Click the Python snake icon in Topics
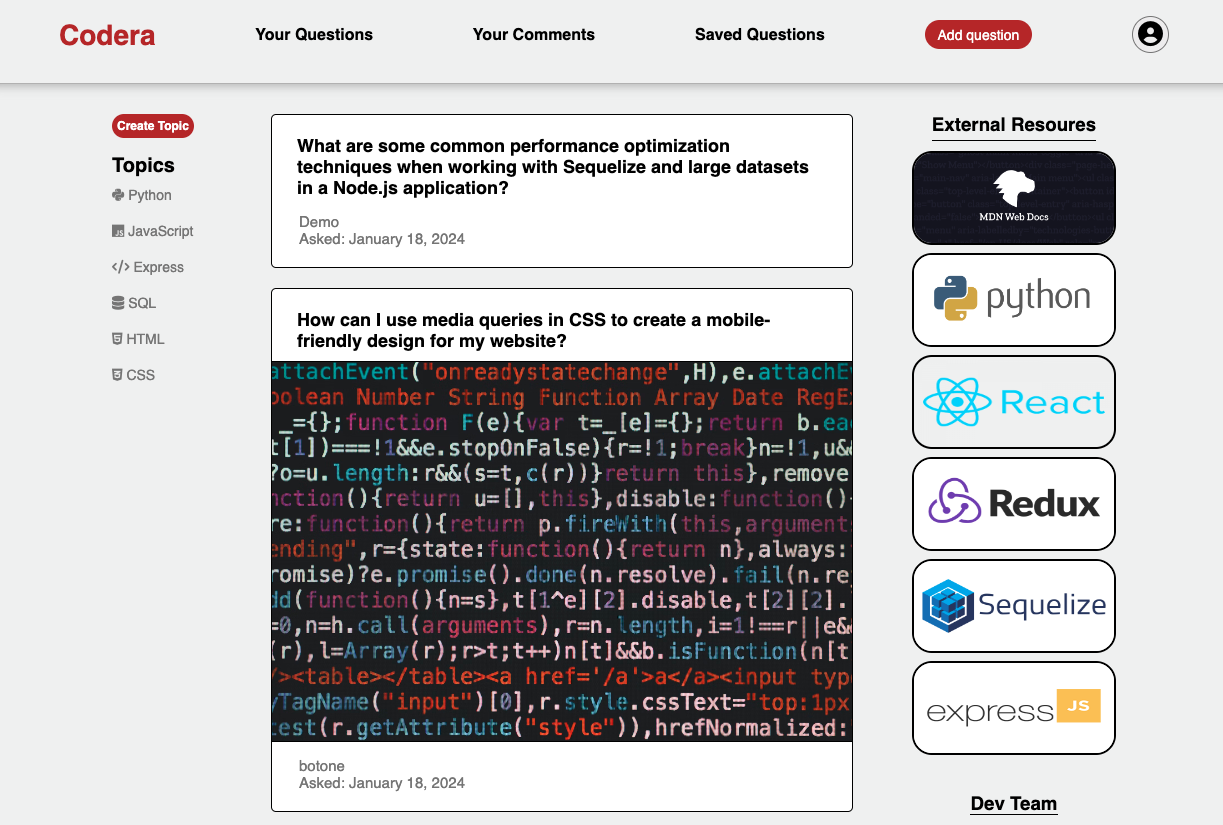1223x825 pixels. tap(118, 196)
